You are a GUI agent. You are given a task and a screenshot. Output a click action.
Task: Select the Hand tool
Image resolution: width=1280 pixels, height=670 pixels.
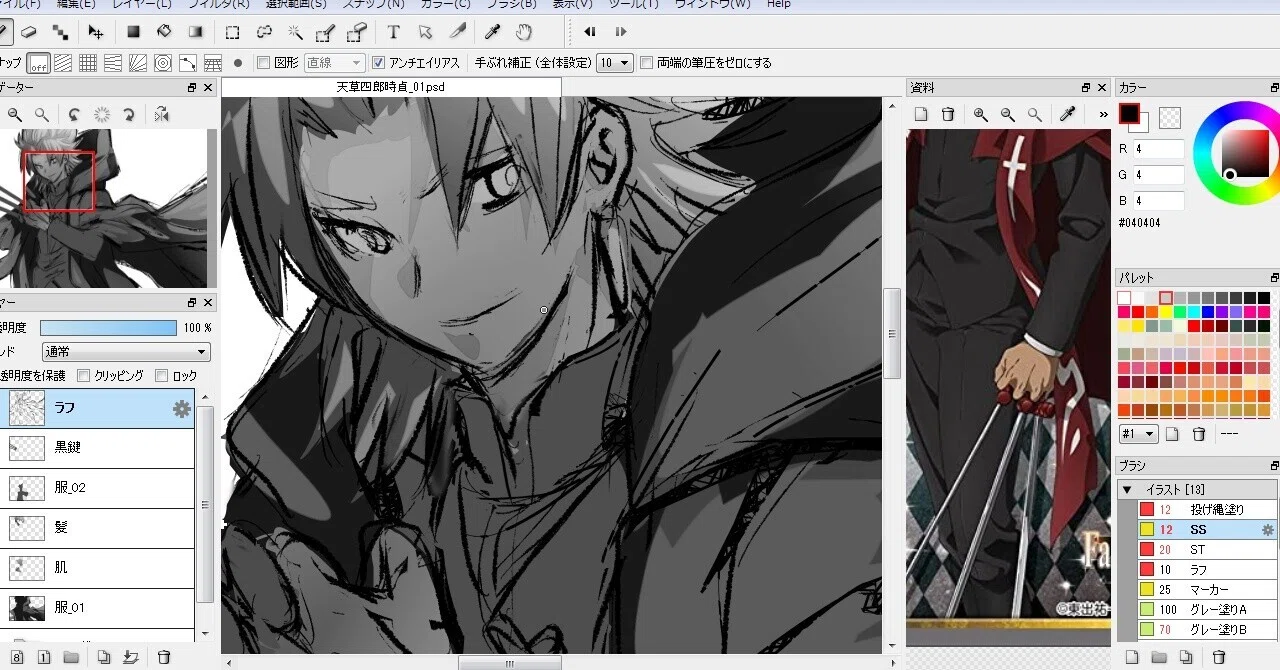point(524,32)
